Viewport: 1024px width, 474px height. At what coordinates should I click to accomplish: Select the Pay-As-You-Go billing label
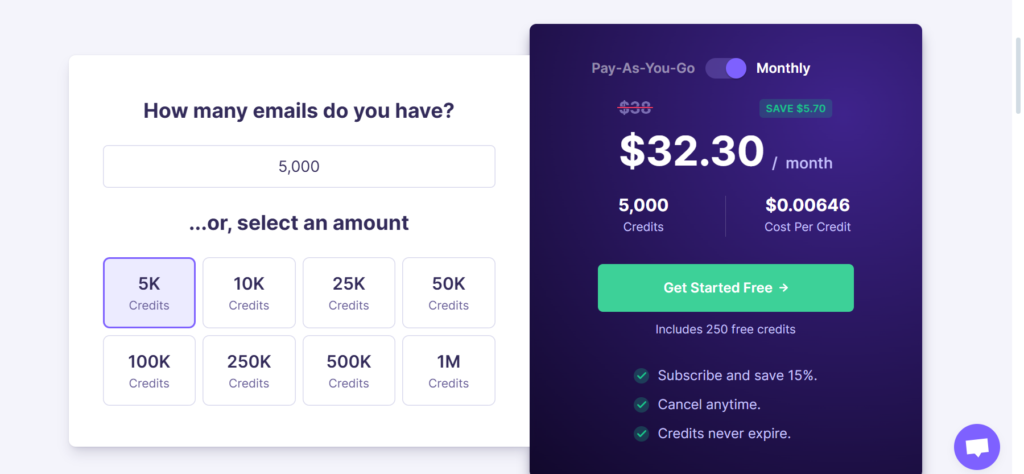pos(643,68)
